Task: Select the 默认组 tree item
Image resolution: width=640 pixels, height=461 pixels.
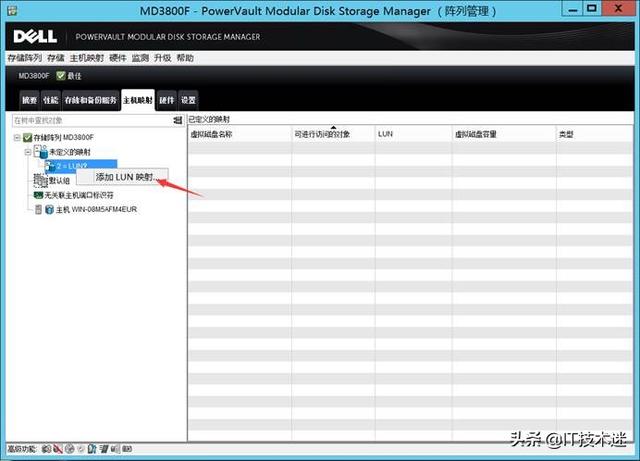Action: [x=59, y=180]
